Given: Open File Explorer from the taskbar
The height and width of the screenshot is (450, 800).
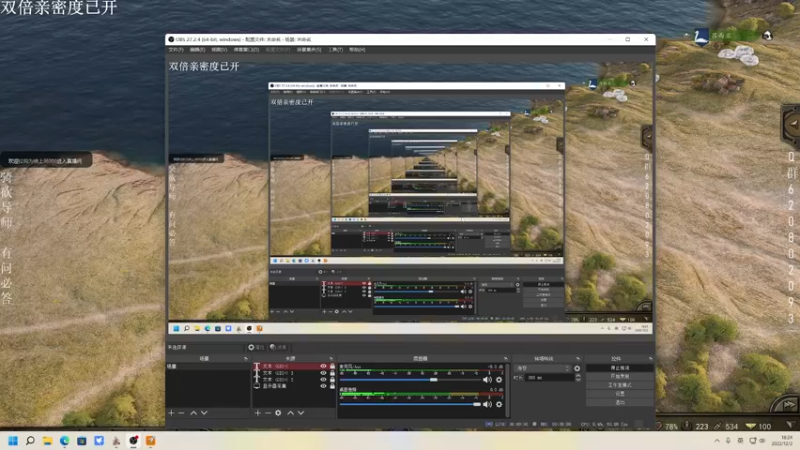Looking at the screenshot, I should point(47,441).
